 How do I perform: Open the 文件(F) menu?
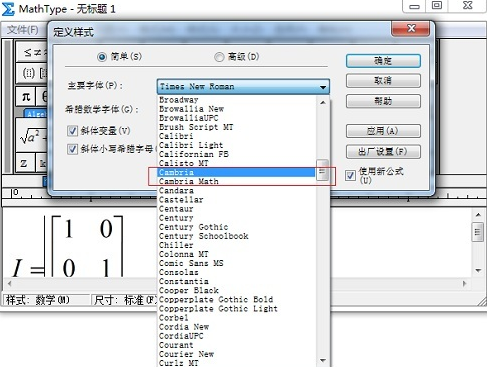coord(23,30)
